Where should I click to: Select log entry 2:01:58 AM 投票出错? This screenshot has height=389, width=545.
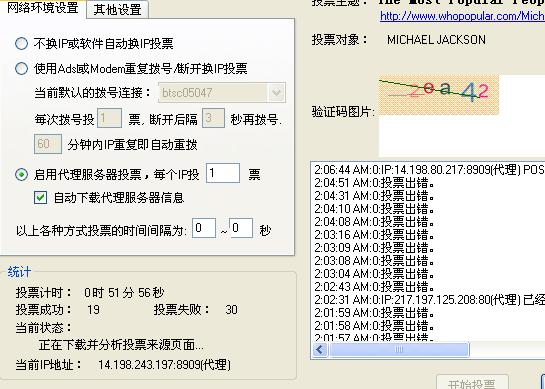[x=374, y=325]
